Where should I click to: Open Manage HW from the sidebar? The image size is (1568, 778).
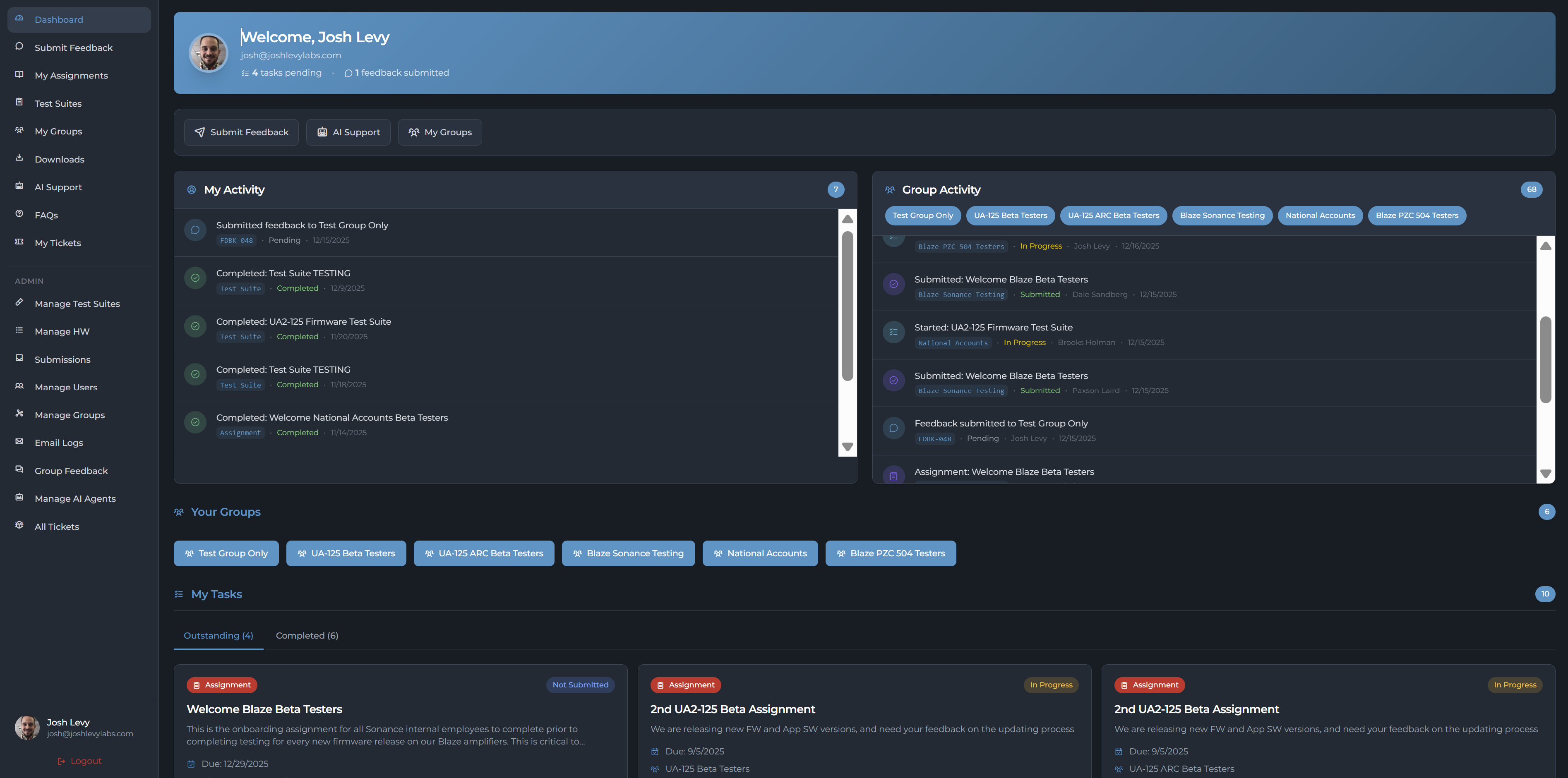[x=62, y=331]
